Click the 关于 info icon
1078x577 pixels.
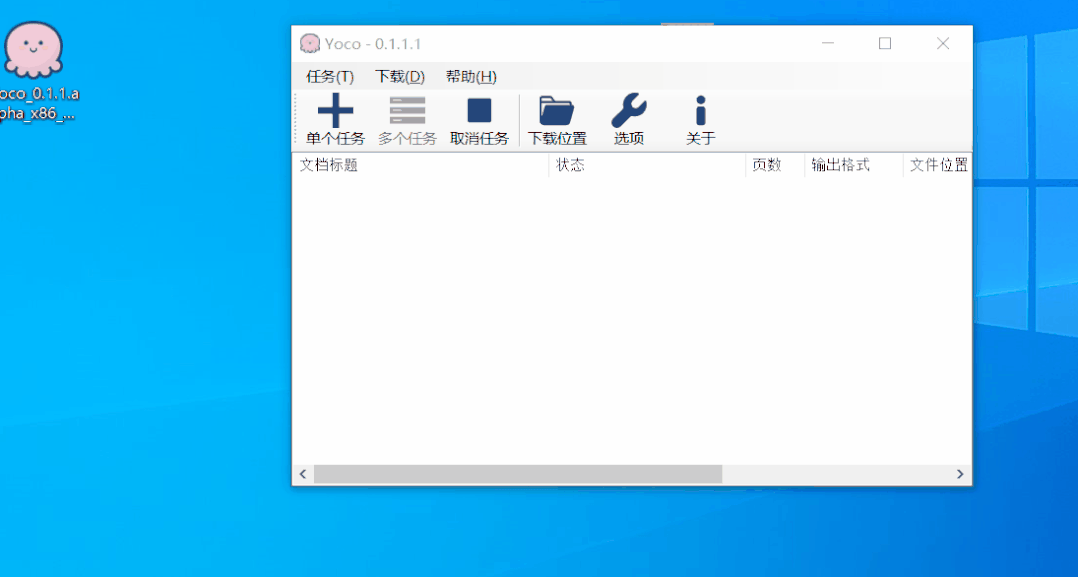700,111
